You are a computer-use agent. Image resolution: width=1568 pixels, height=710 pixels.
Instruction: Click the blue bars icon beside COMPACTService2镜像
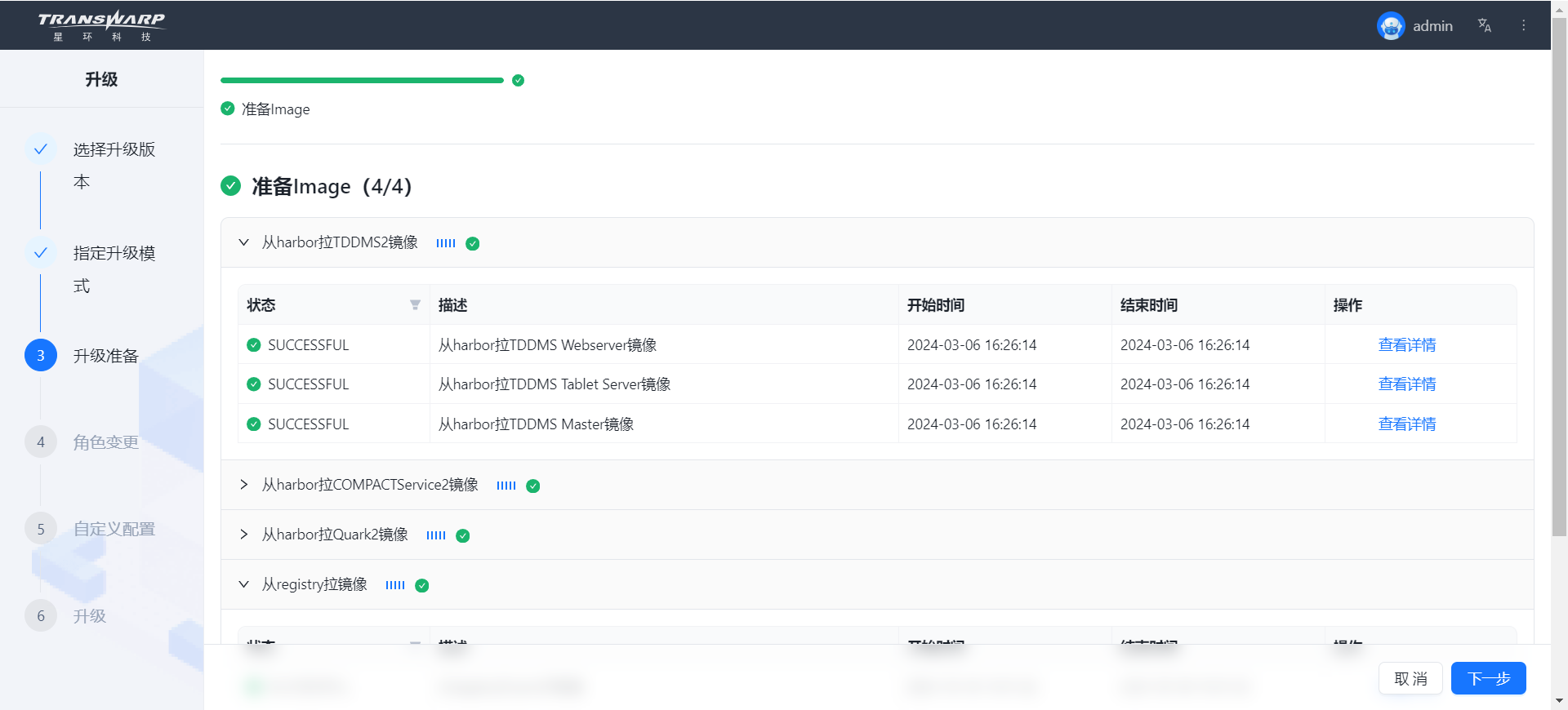click(x=506, y=486)
